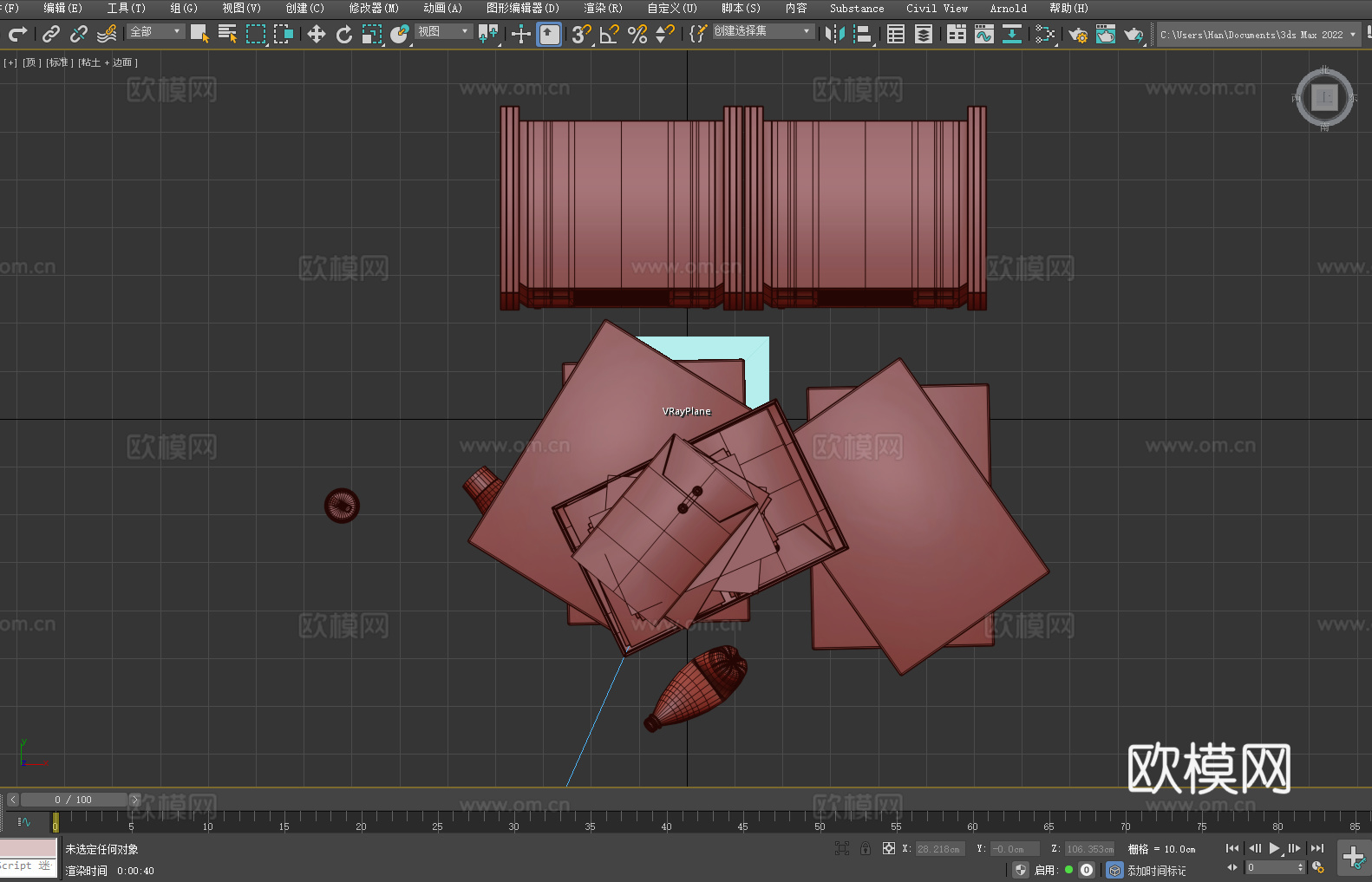Toggle the Selection Lock padlock icon

tap(866, 848)
